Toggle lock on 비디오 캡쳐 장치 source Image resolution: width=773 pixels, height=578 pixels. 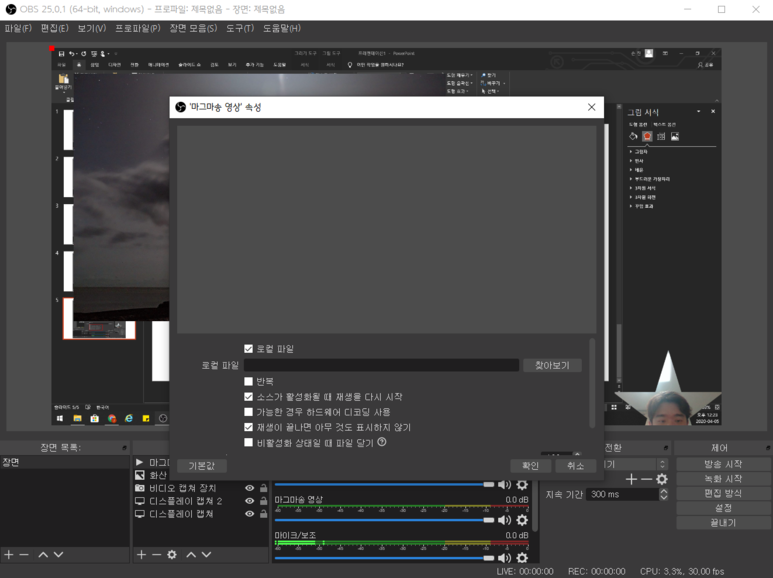pyautogui.click(x=264, y=488)
